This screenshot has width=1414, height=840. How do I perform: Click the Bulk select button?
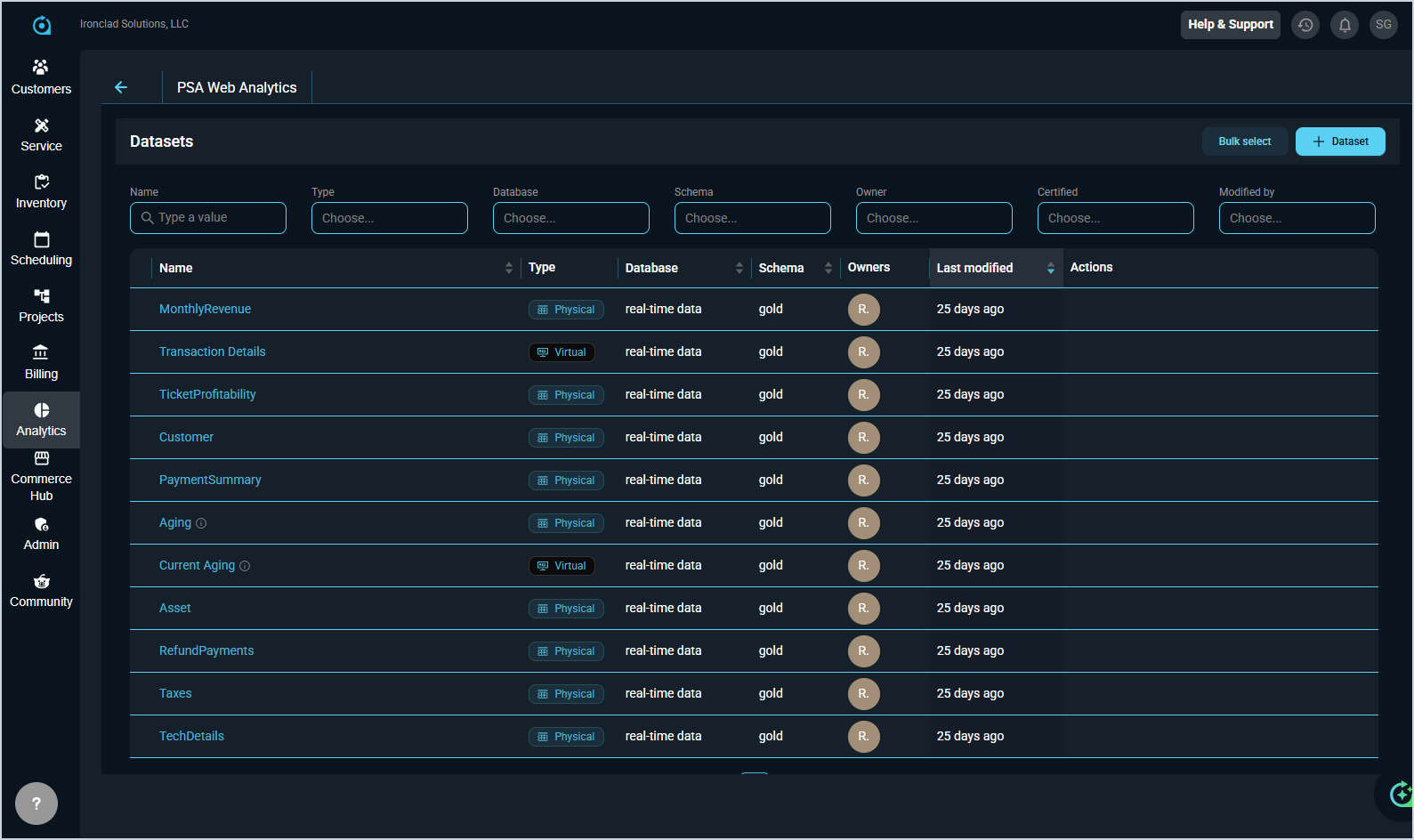(x=1244, y=141)
